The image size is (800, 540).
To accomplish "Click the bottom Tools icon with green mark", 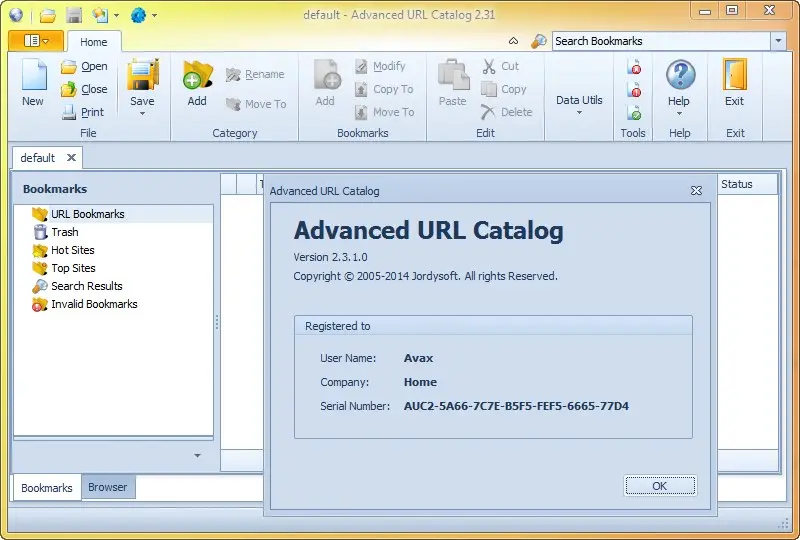I will (634, 112).
